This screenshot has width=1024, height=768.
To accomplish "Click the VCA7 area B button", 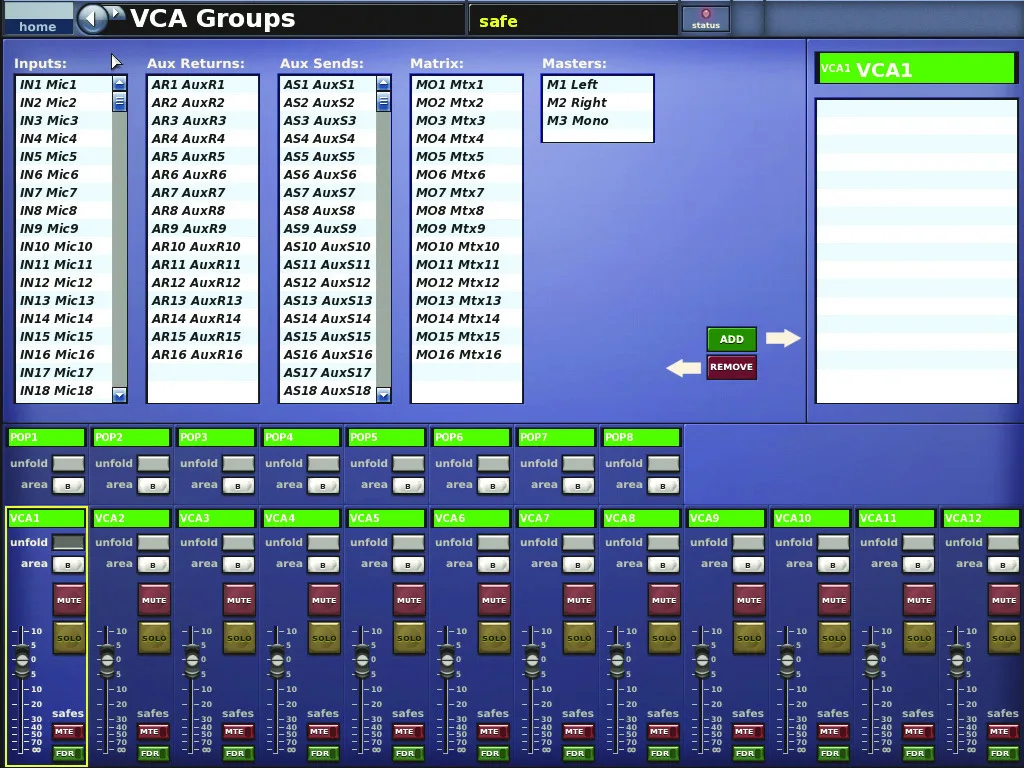I will 578,565.
